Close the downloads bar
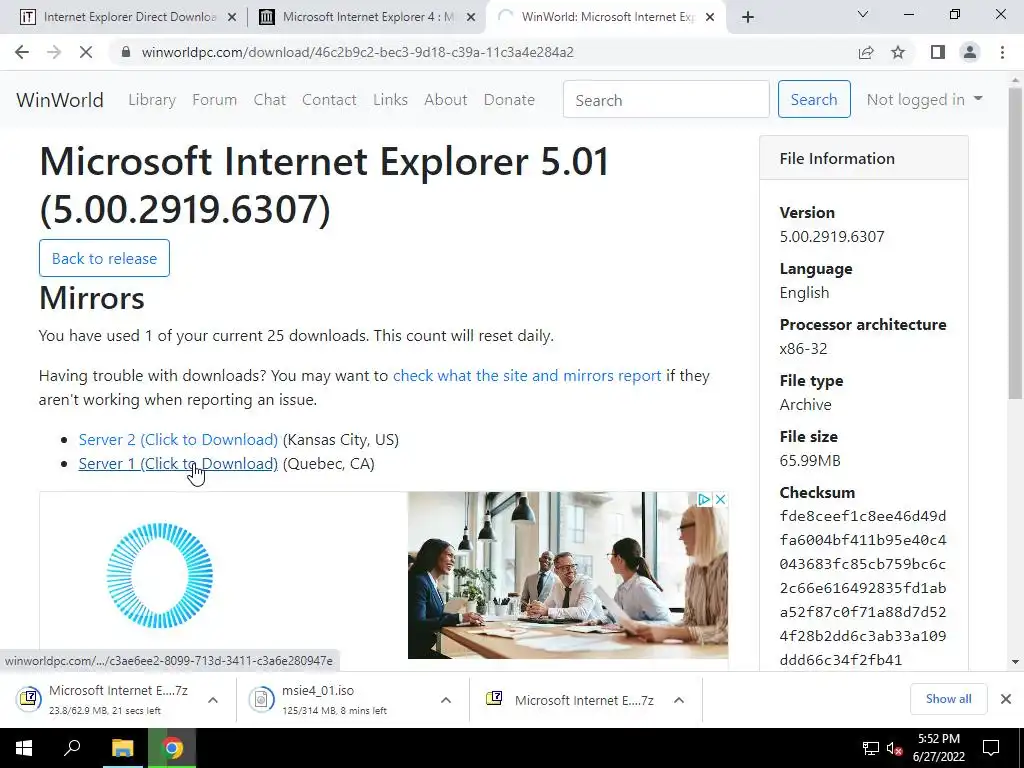The width and height of the screenshot is (1024, 768). pos(1006,699)
